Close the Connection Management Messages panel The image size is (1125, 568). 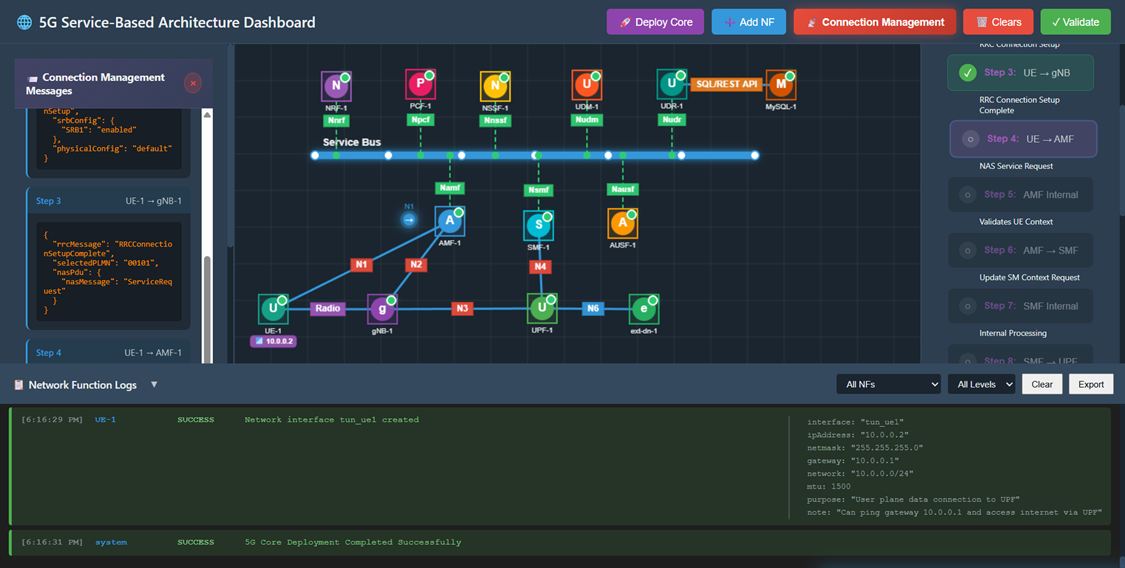193,83
